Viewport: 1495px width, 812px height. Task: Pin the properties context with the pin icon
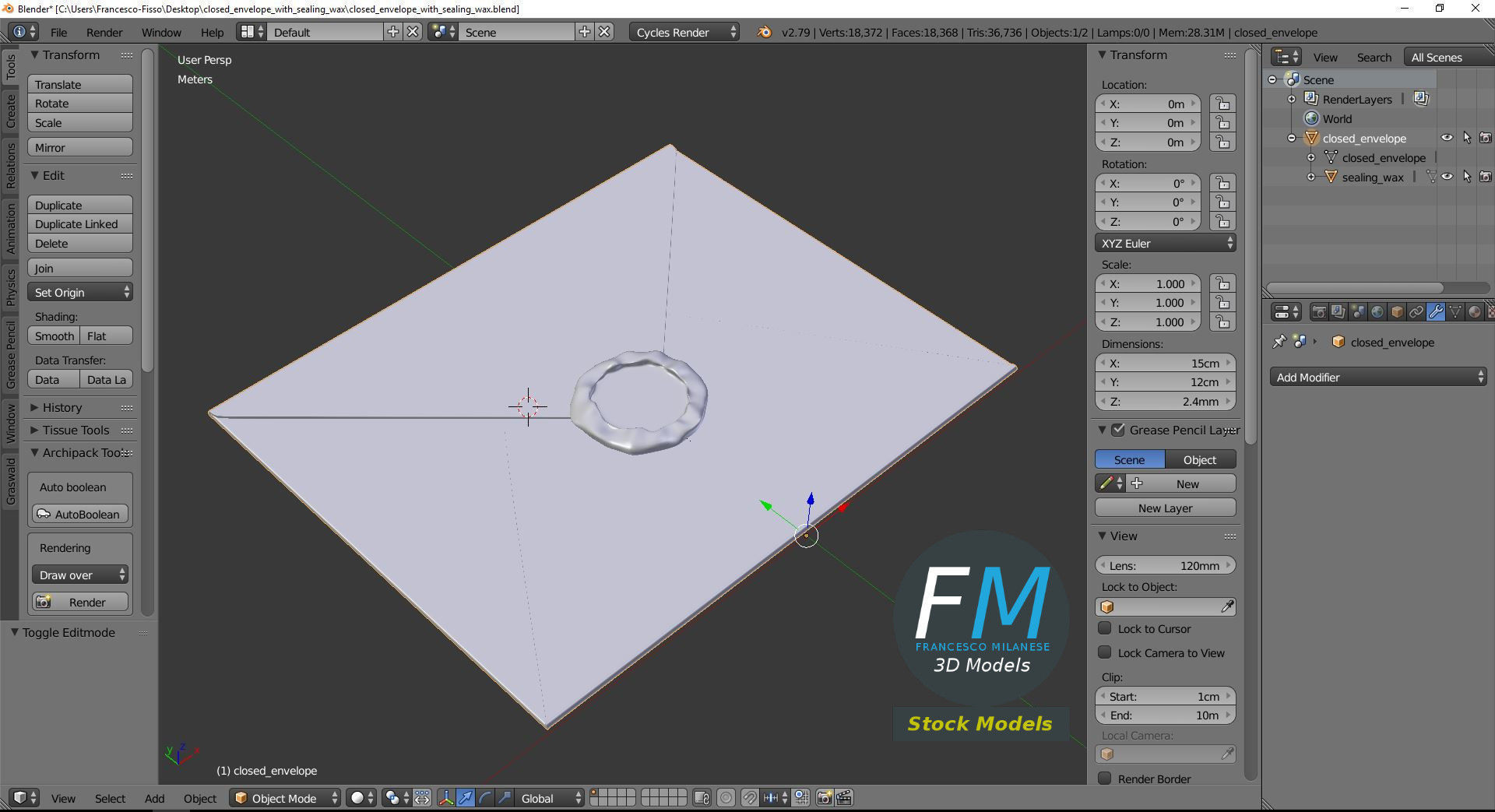1279,342
